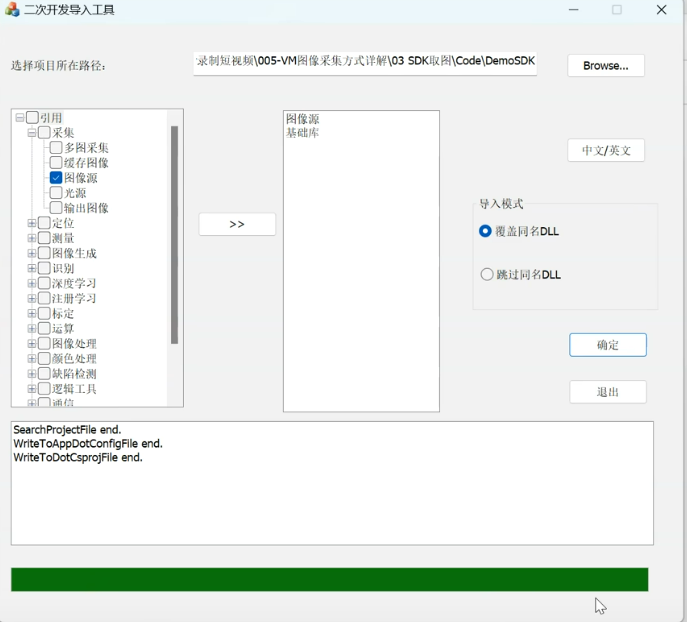Click the 'WriteToAppDotConfigFile end.' log line

tap(88, 444)
